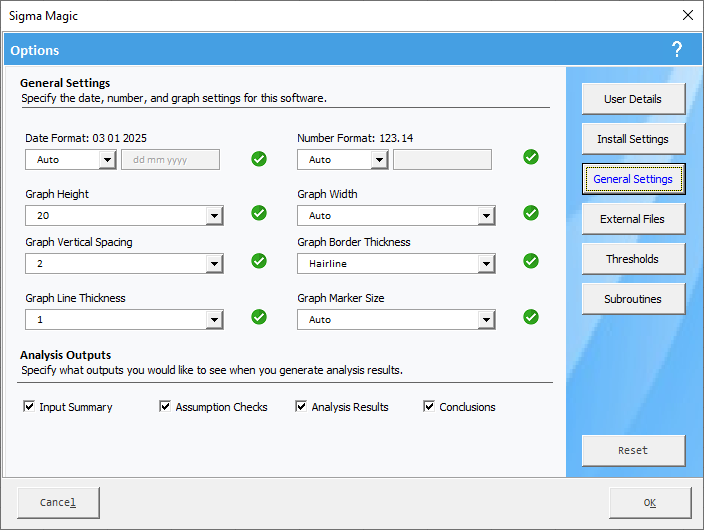The height and width of the screenshot is (530, 704).
Task: Click the green checkmark beside Graph Marker Size
Action: [531, 317]
